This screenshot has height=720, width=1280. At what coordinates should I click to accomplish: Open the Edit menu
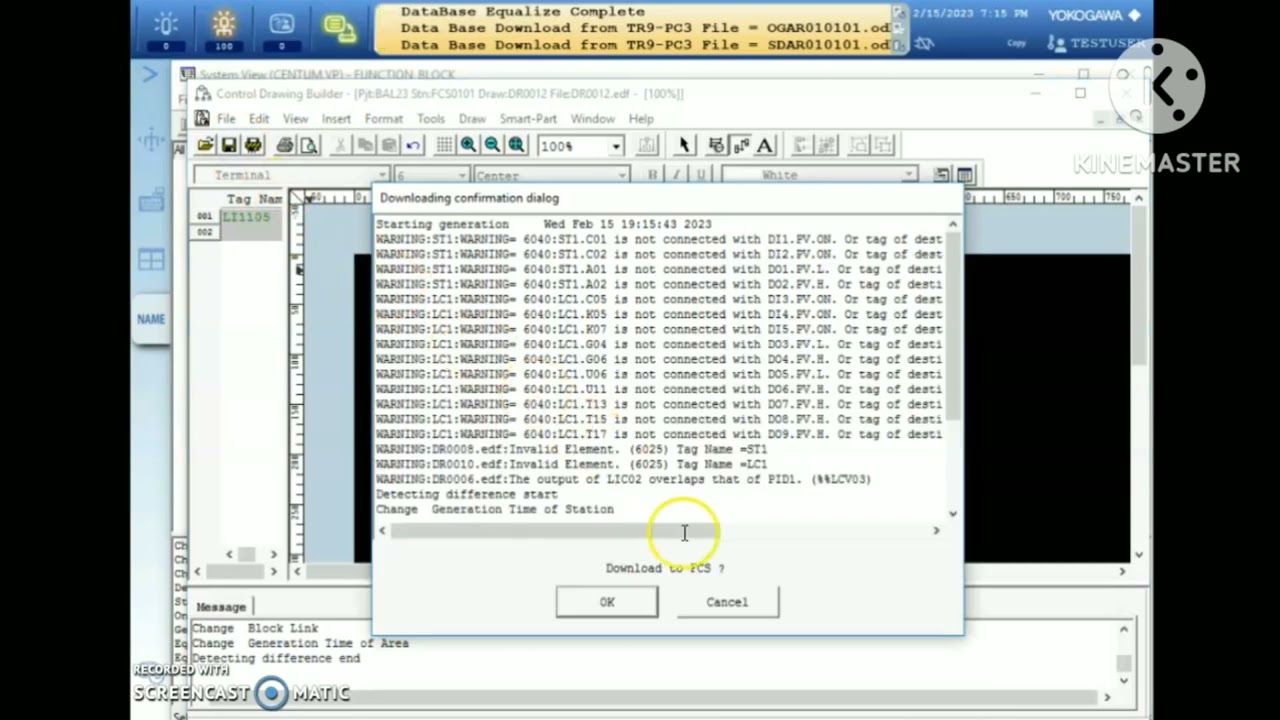pyautogui.click(x=259, y=119)
